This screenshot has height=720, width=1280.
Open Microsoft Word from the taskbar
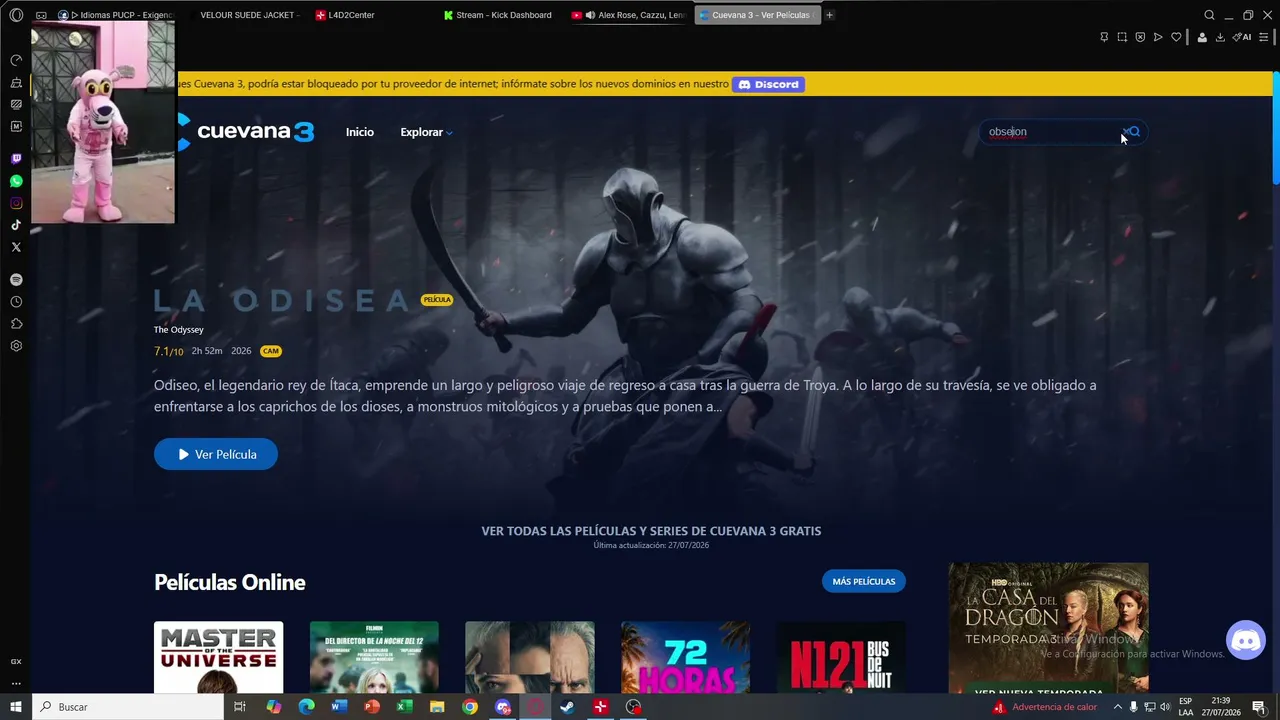tap(339, 707)
